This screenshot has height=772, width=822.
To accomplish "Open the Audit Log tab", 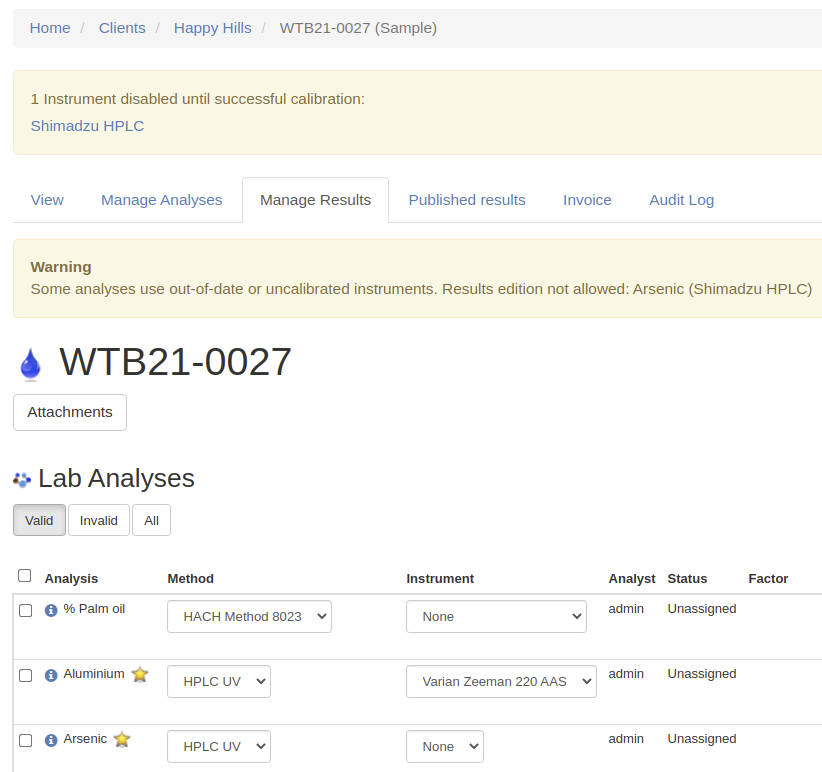I will pos(681,200).
